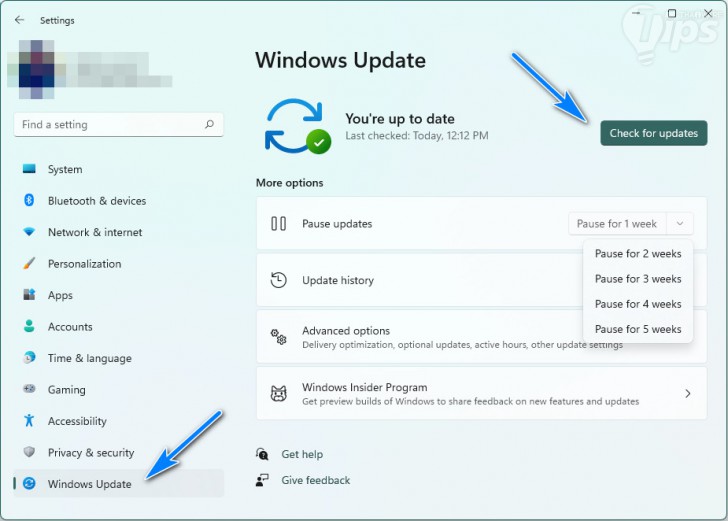Open Bluetooth & devices settings
This screenshot has height=521, width=728.
pyautogui.click(x=118, y=201)
